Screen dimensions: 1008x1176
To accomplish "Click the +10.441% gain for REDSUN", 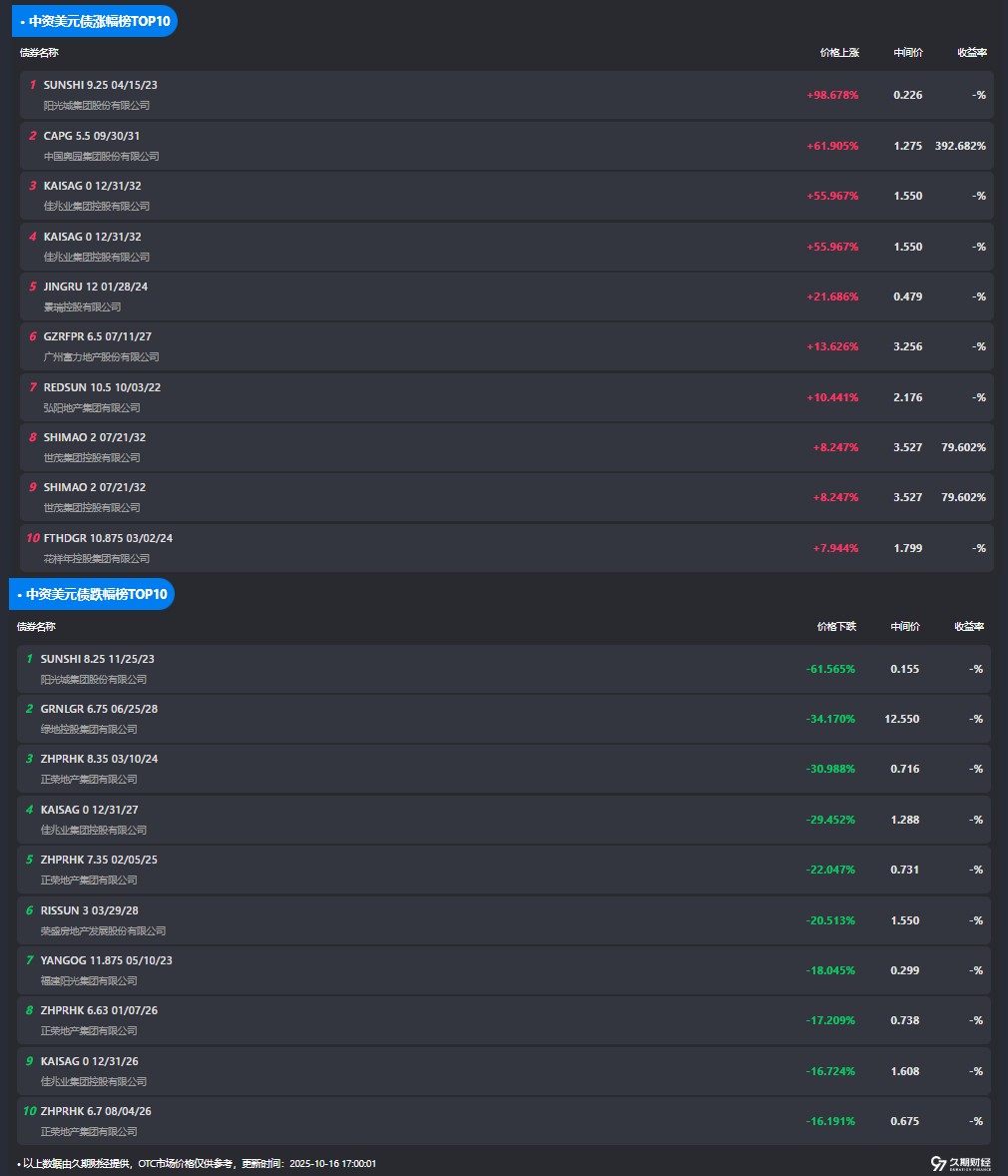I will pyautogui.click(x=831, y=397).
